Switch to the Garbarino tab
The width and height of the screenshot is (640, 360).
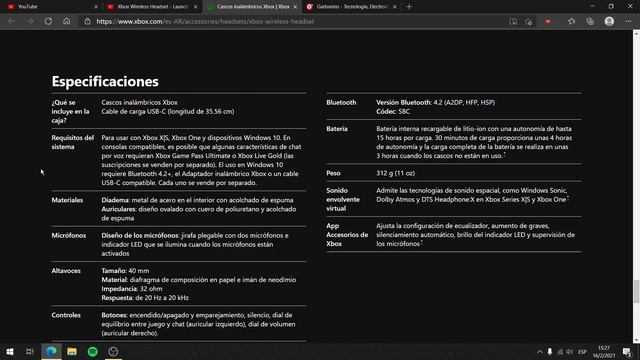coord(351,7)
